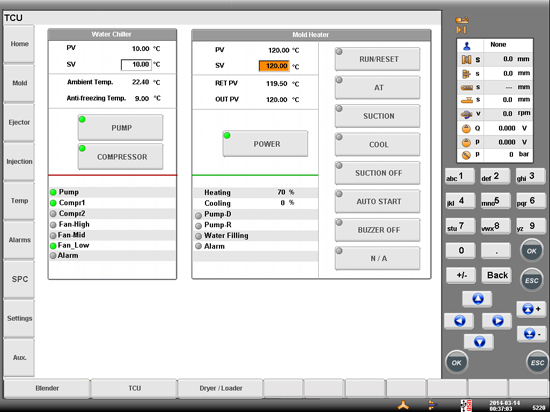Click the down arrow navigation key

[x=479, y=342]
